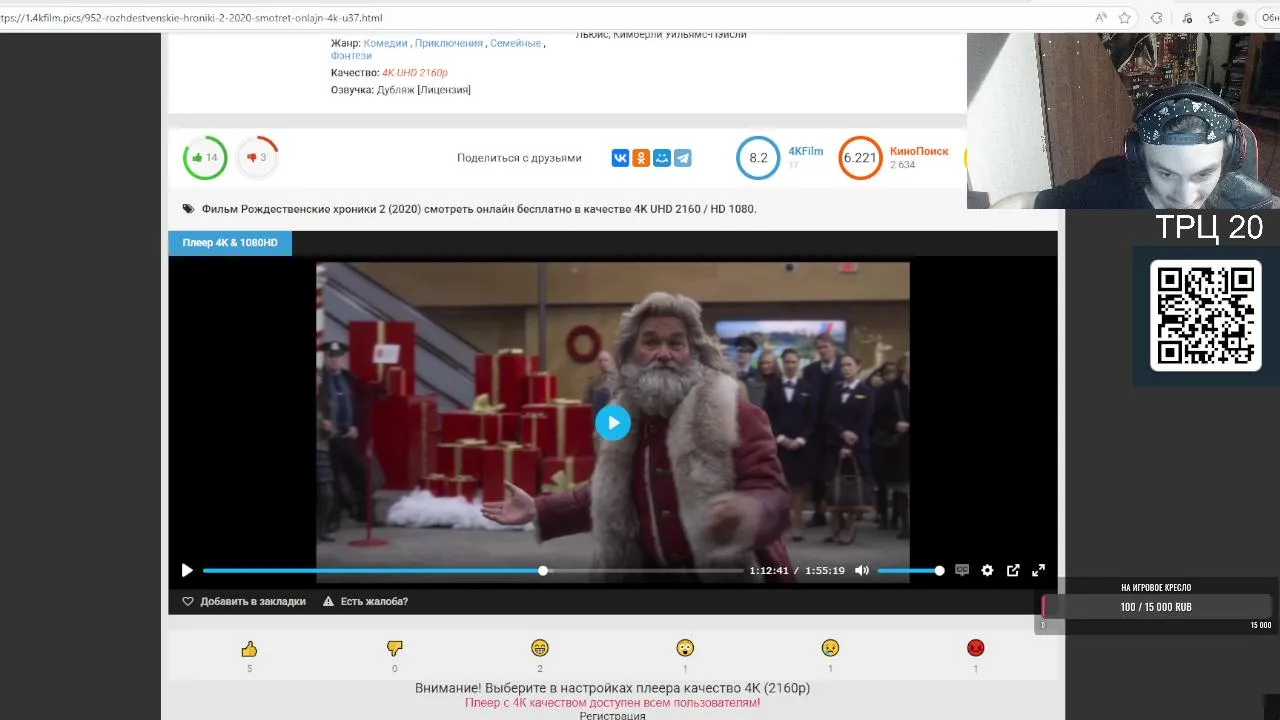The height and width of the screenshot is (720, 1280).
Task: Click the 'ТРЦ 20' overlay text
Action: tap(1209, 228)
